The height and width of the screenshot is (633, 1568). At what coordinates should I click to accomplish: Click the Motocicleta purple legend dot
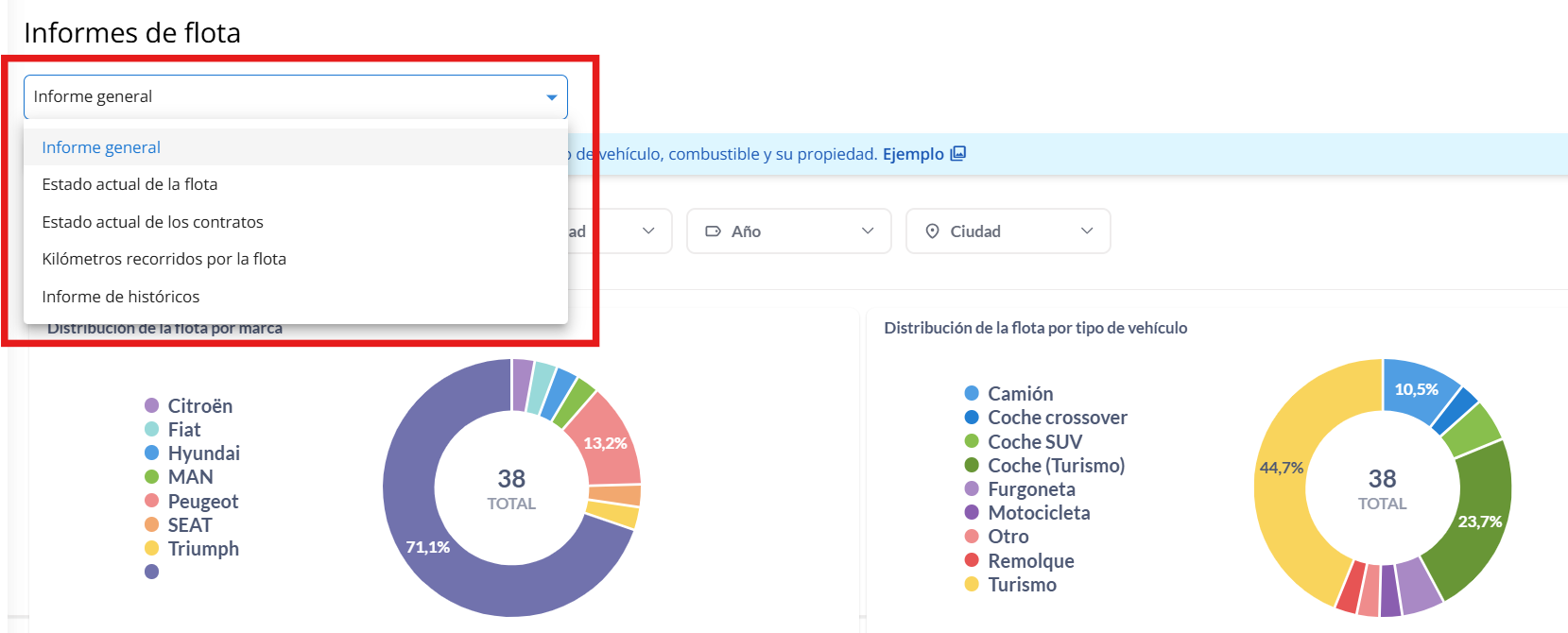click(x=972, y=513)
